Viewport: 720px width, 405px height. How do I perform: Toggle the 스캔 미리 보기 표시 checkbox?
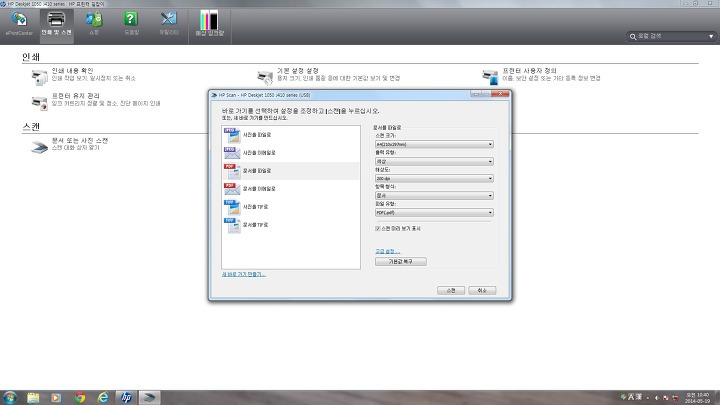(378, 228)
